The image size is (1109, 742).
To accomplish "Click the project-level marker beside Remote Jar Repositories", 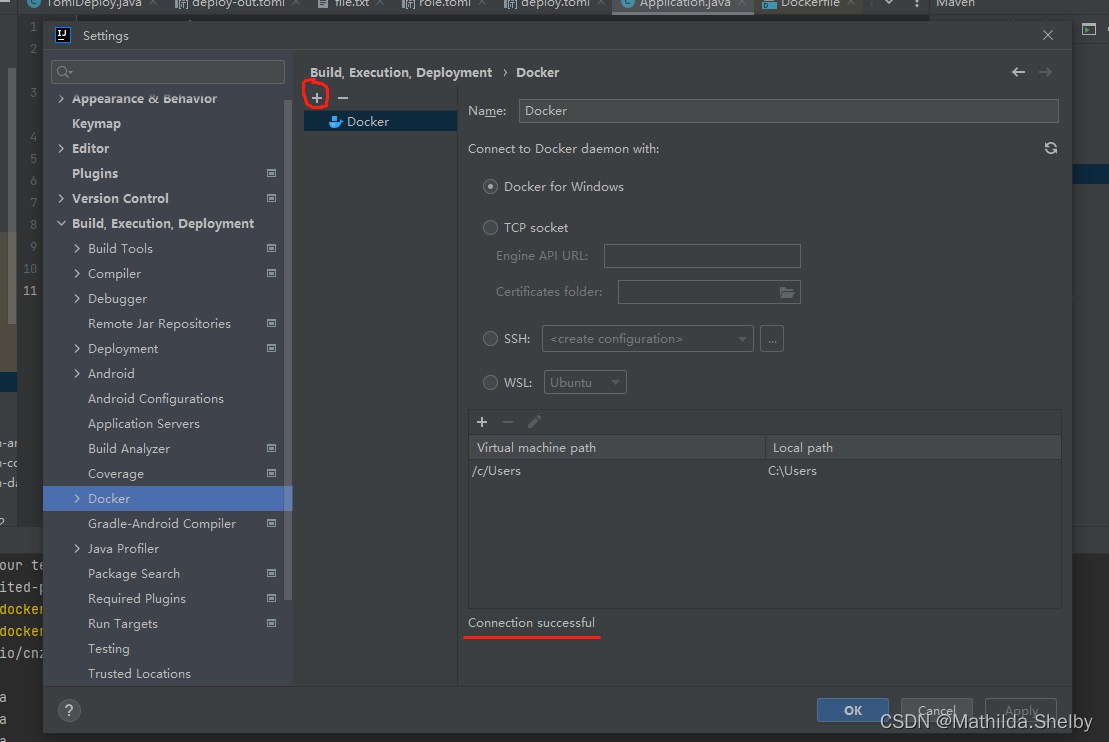I will (x=271, y=323).
